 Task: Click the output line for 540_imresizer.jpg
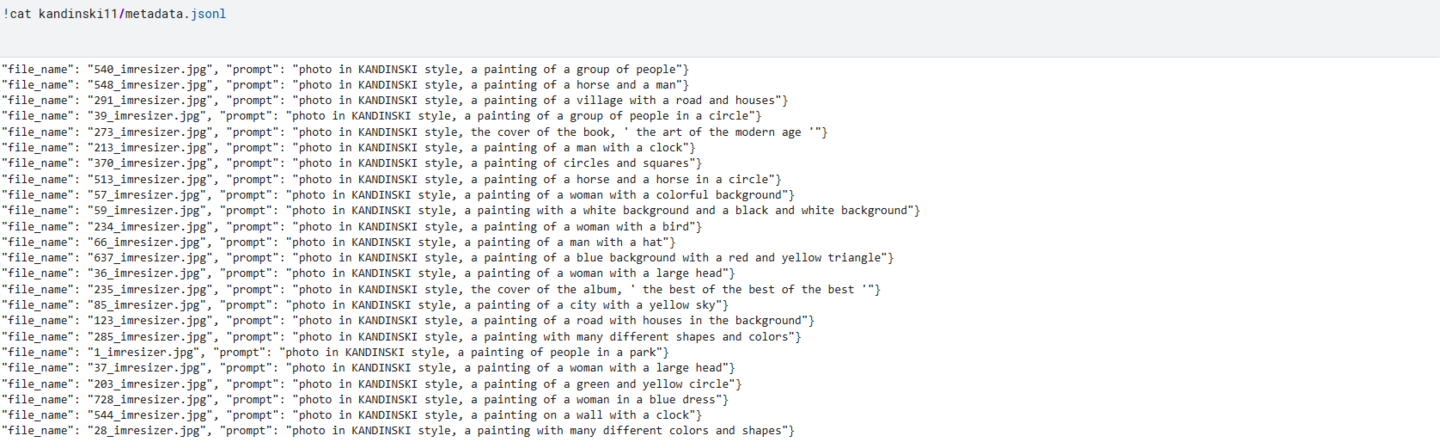(x=345, y=69)
